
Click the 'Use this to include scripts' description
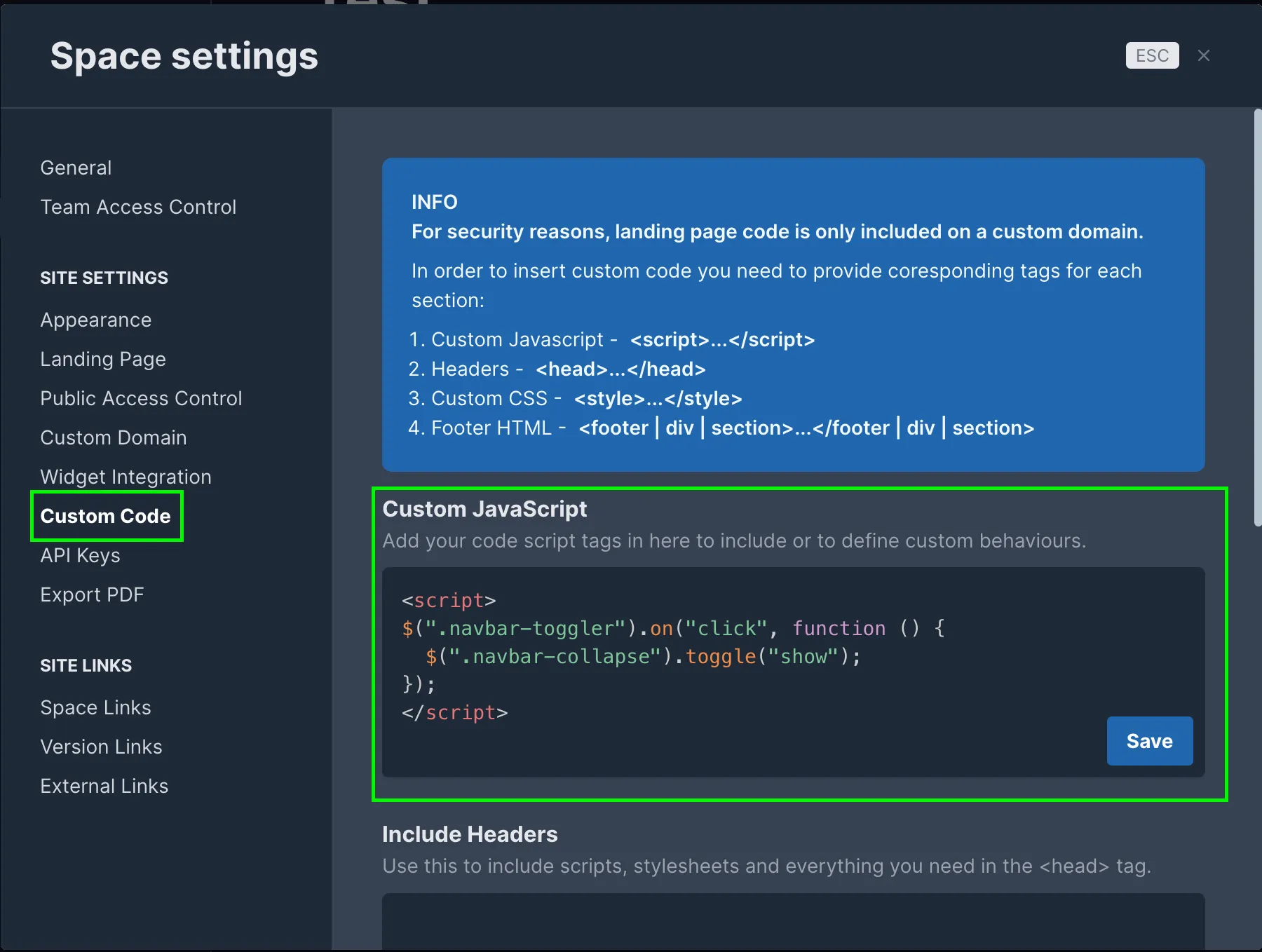pyautogui.click(x=766, y=866)
